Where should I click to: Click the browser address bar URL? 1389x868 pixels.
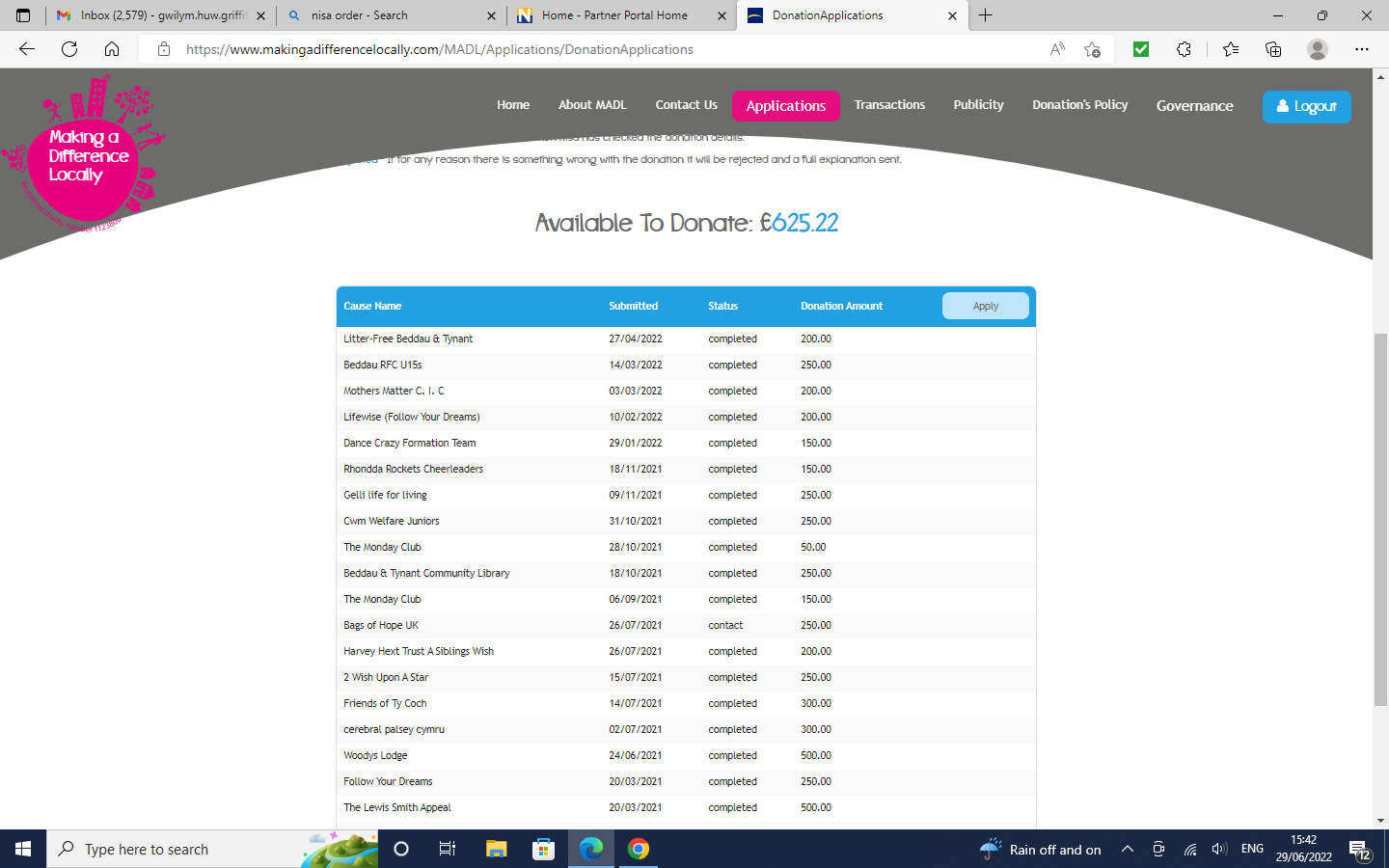pos(439,49)
